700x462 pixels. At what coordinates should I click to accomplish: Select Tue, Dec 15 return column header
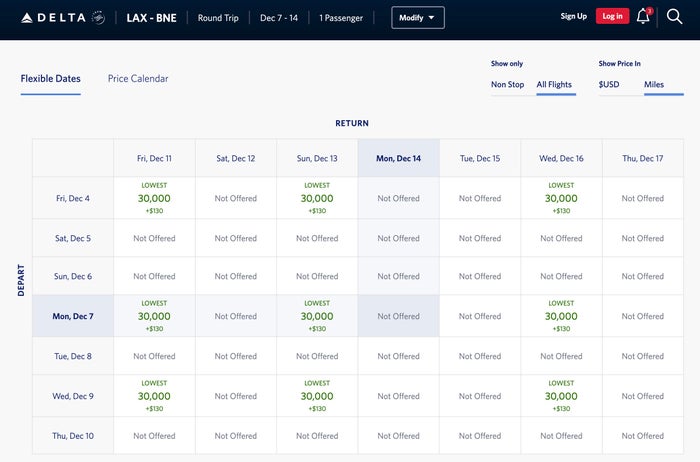pos(480,158)
